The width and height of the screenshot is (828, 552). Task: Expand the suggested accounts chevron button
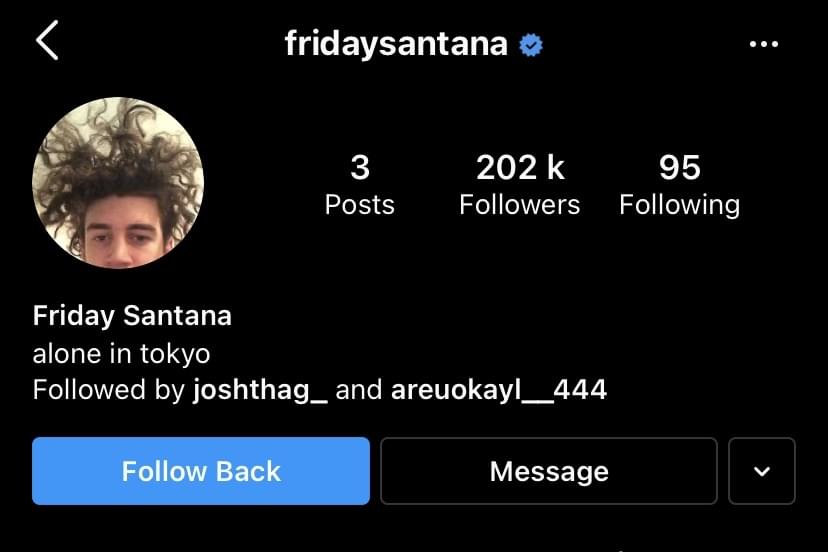pos(761,471)
